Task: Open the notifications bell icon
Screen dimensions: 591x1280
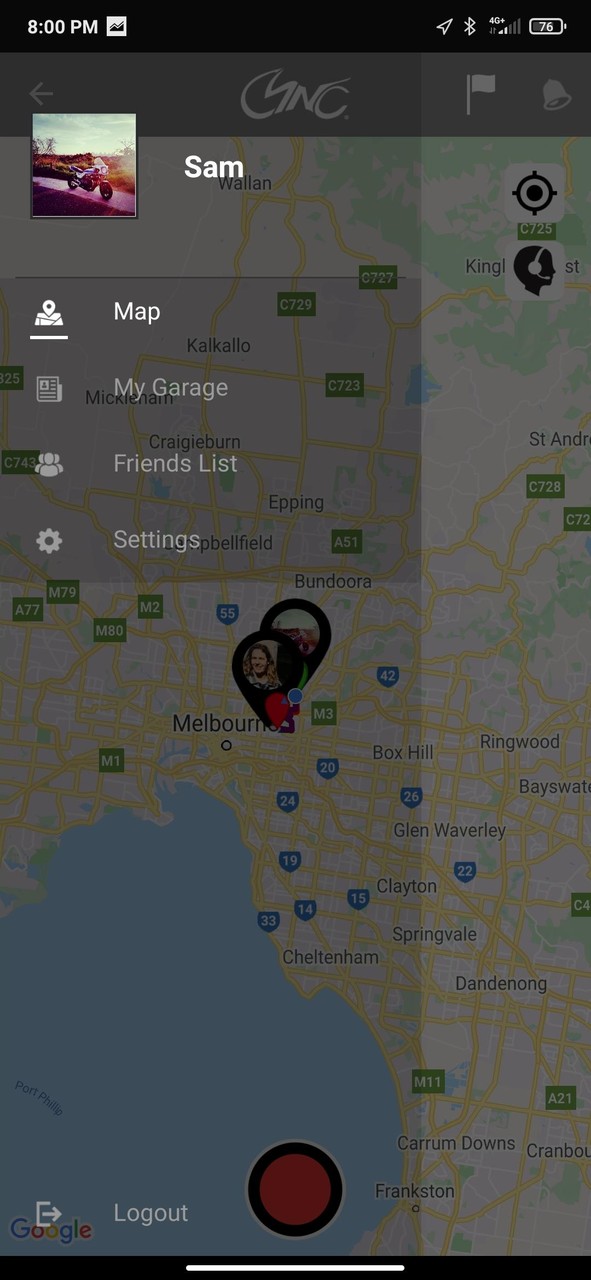Action: 556,95
